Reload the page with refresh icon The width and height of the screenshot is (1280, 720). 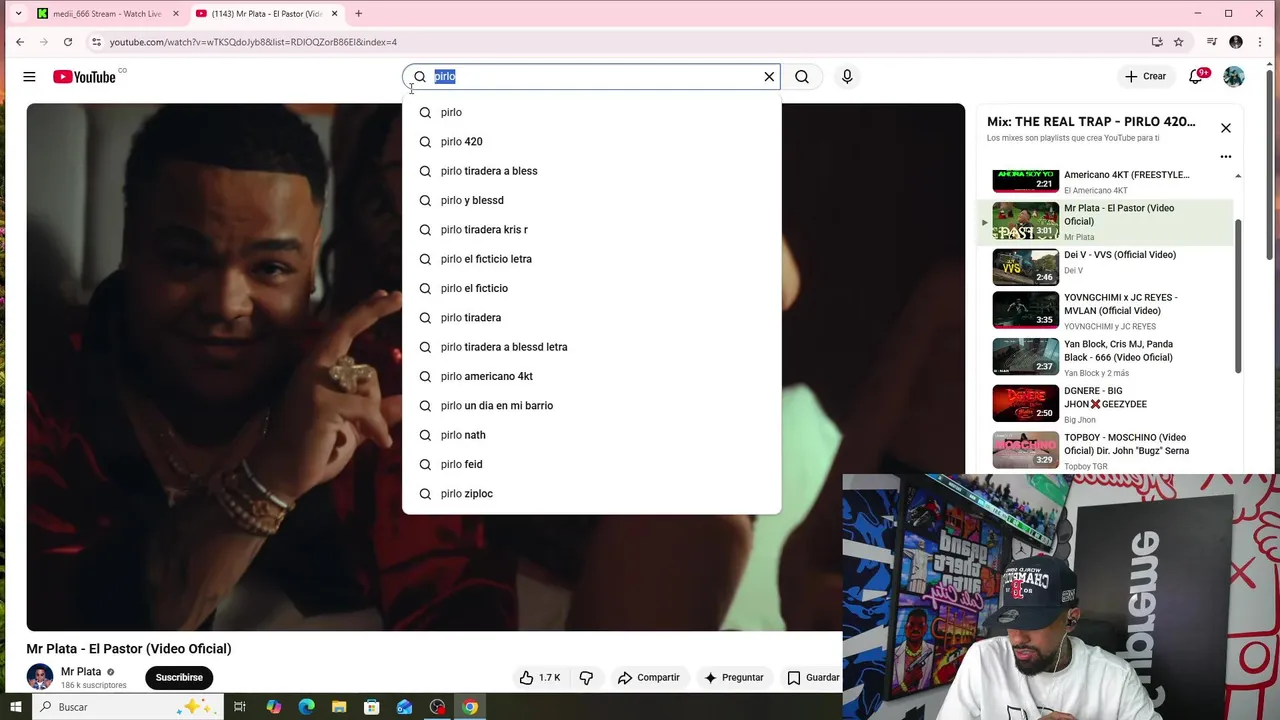click(68, 42)
